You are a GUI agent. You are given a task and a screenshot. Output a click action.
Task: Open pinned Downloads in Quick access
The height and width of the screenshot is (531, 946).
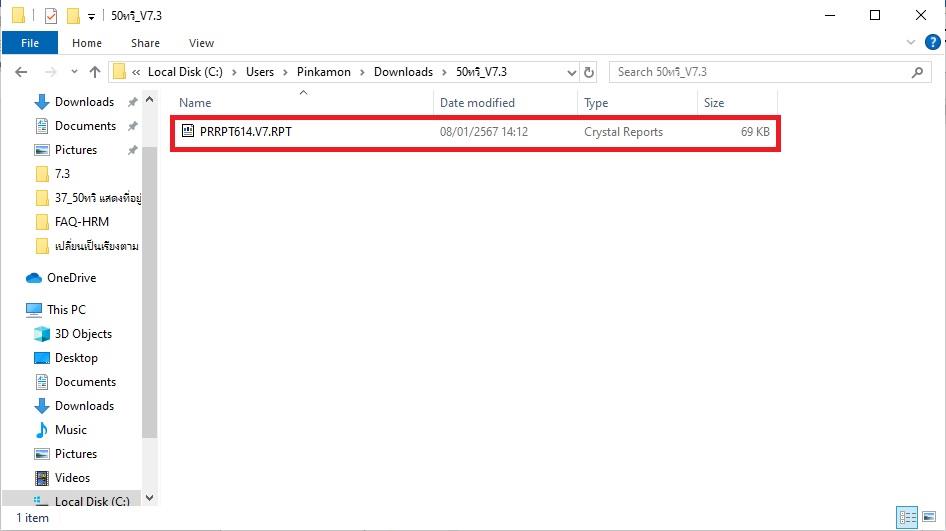84,102
